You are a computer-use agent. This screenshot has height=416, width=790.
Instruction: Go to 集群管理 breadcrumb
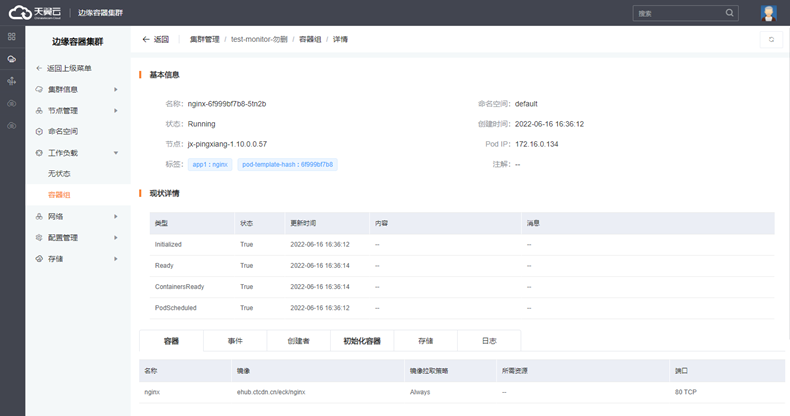click(x=205, y=39)
